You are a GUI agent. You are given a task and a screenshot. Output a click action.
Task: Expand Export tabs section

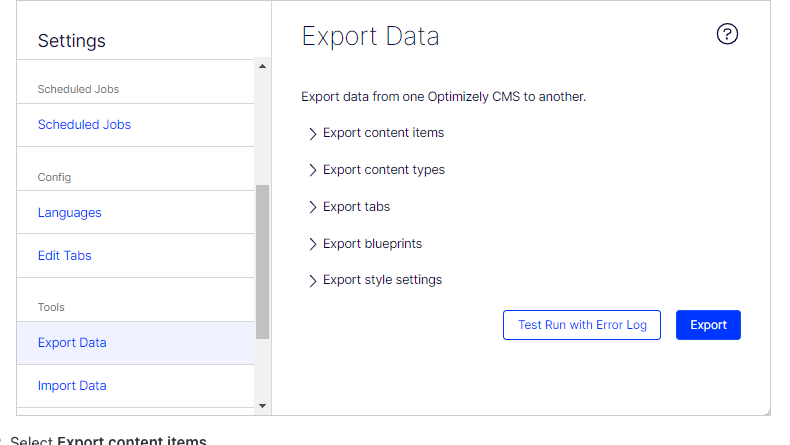coord(349,207)
